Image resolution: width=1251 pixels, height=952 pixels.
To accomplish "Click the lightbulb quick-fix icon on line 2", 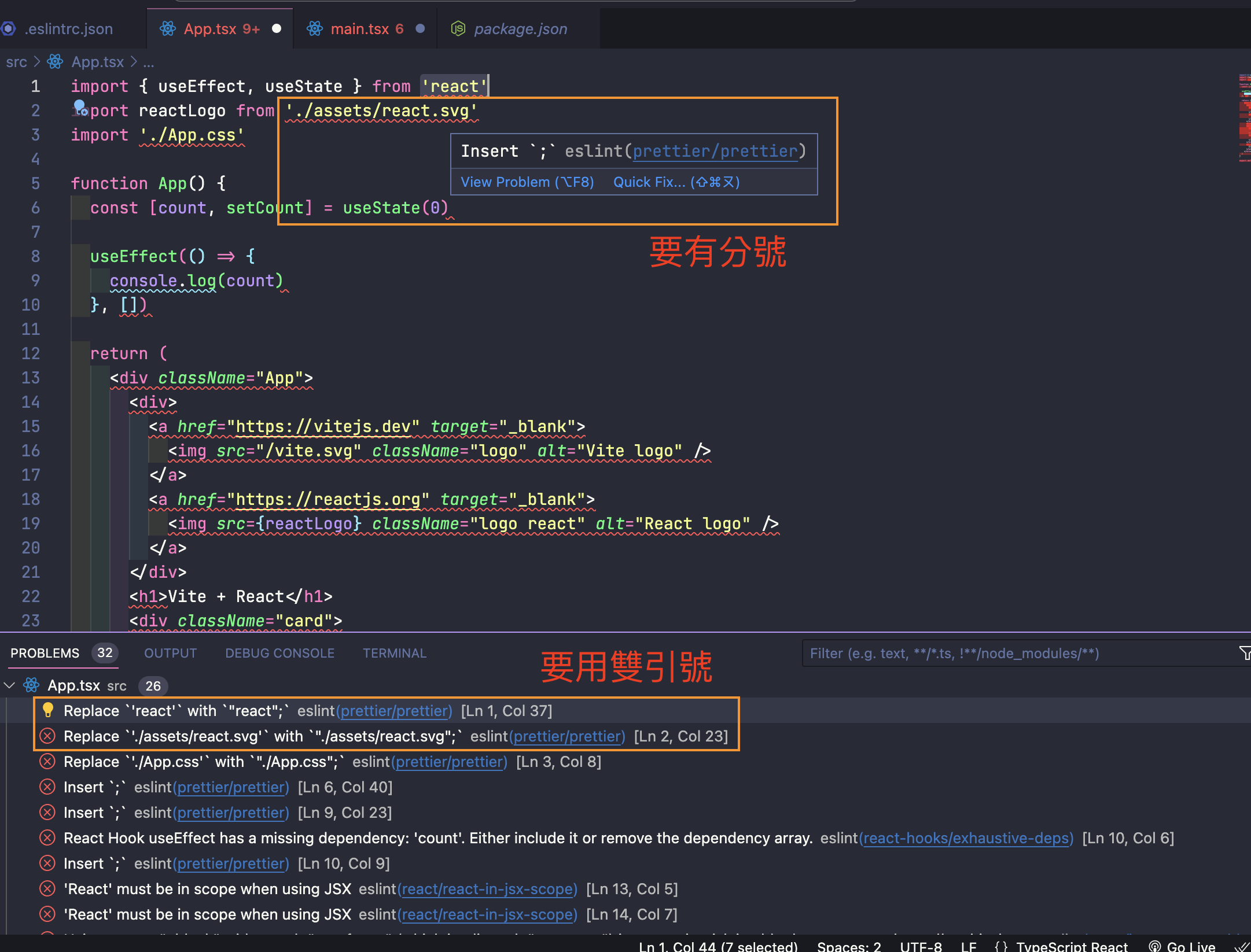I will pyautogui.click(x=80, y=108).
